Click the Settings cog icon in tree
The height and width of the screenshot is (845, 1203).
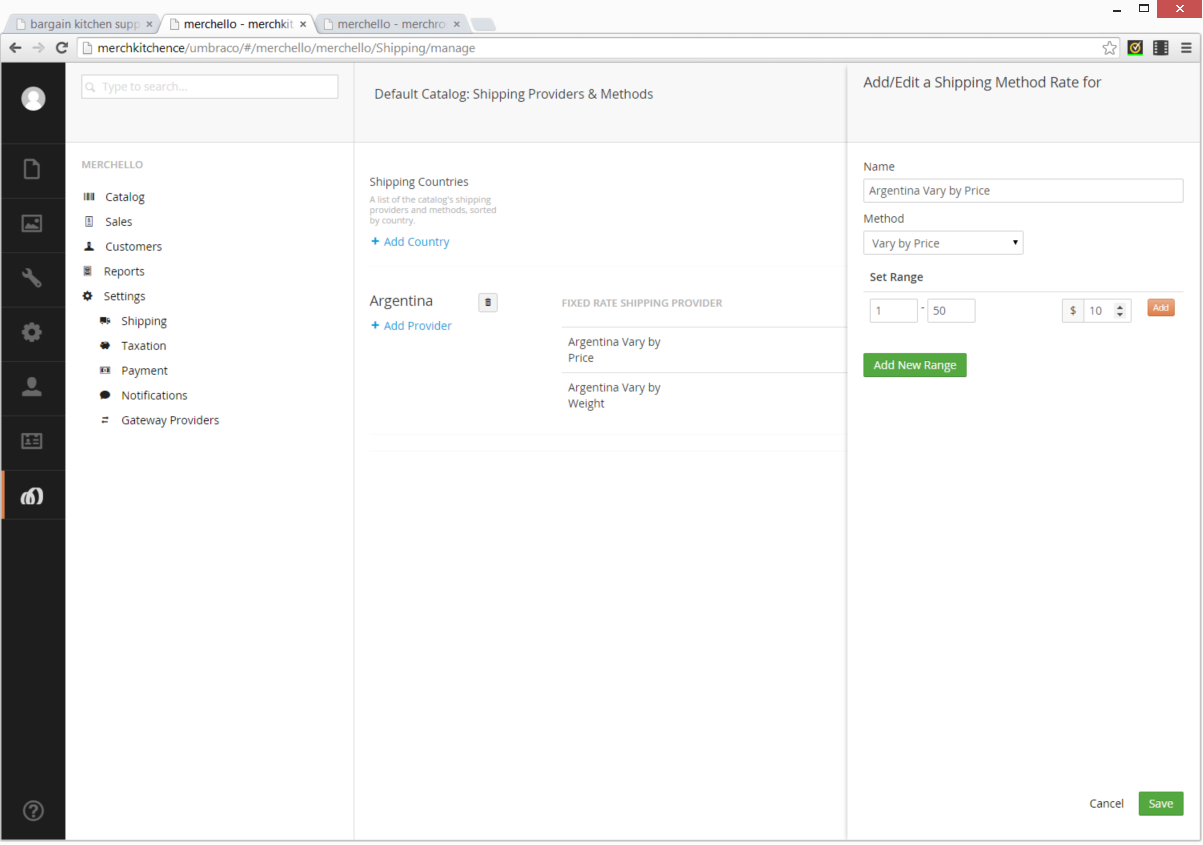[x=88, y=296]
